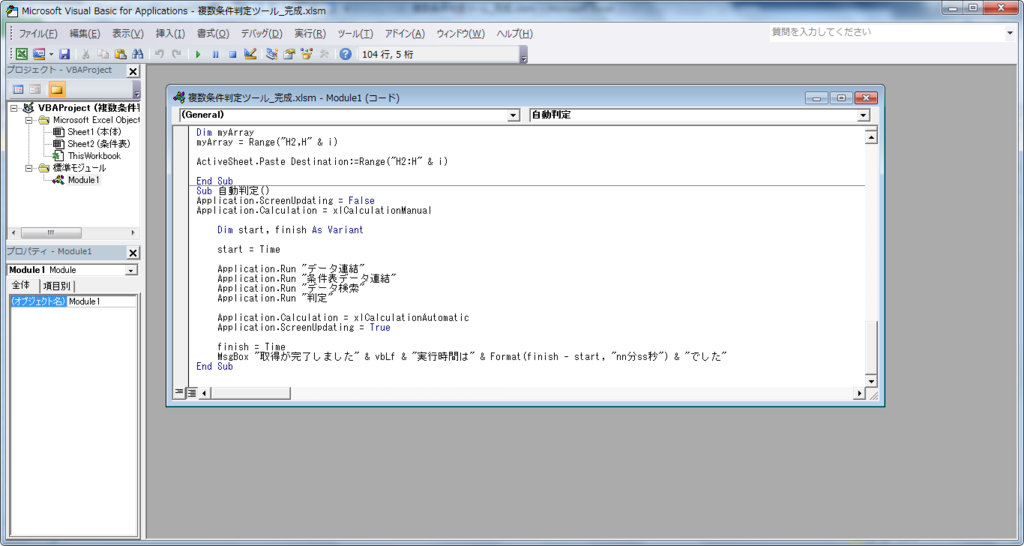Click the Full Module View button
This screenshot has width=1024, height=546.
[x=192, y=393]
